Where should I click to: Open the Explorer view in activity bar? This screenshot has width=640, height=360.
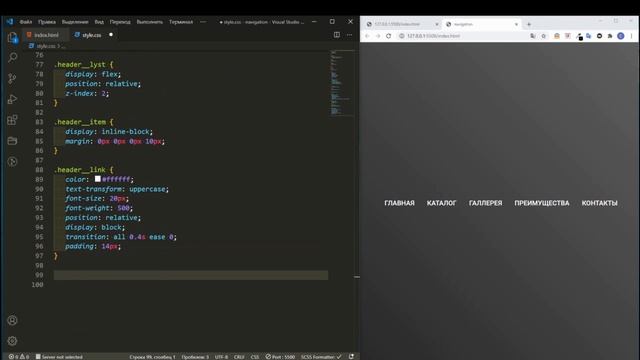pyautogui.click(x=13, y=38)
